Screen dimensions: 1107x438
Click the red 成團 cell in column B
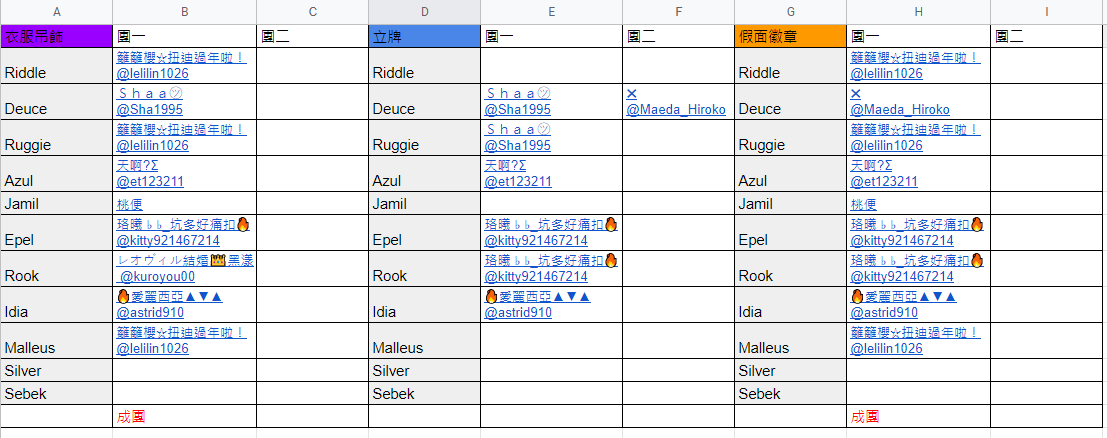tap(131, 417)
